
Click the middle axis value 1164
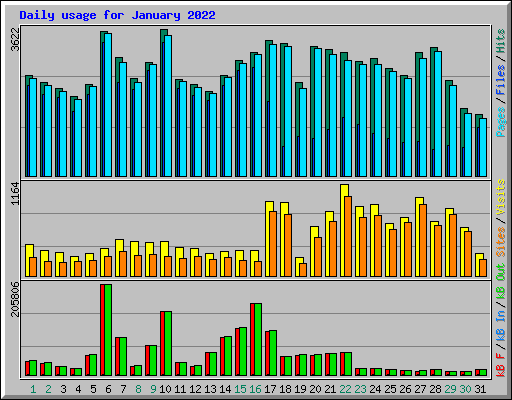16,193
